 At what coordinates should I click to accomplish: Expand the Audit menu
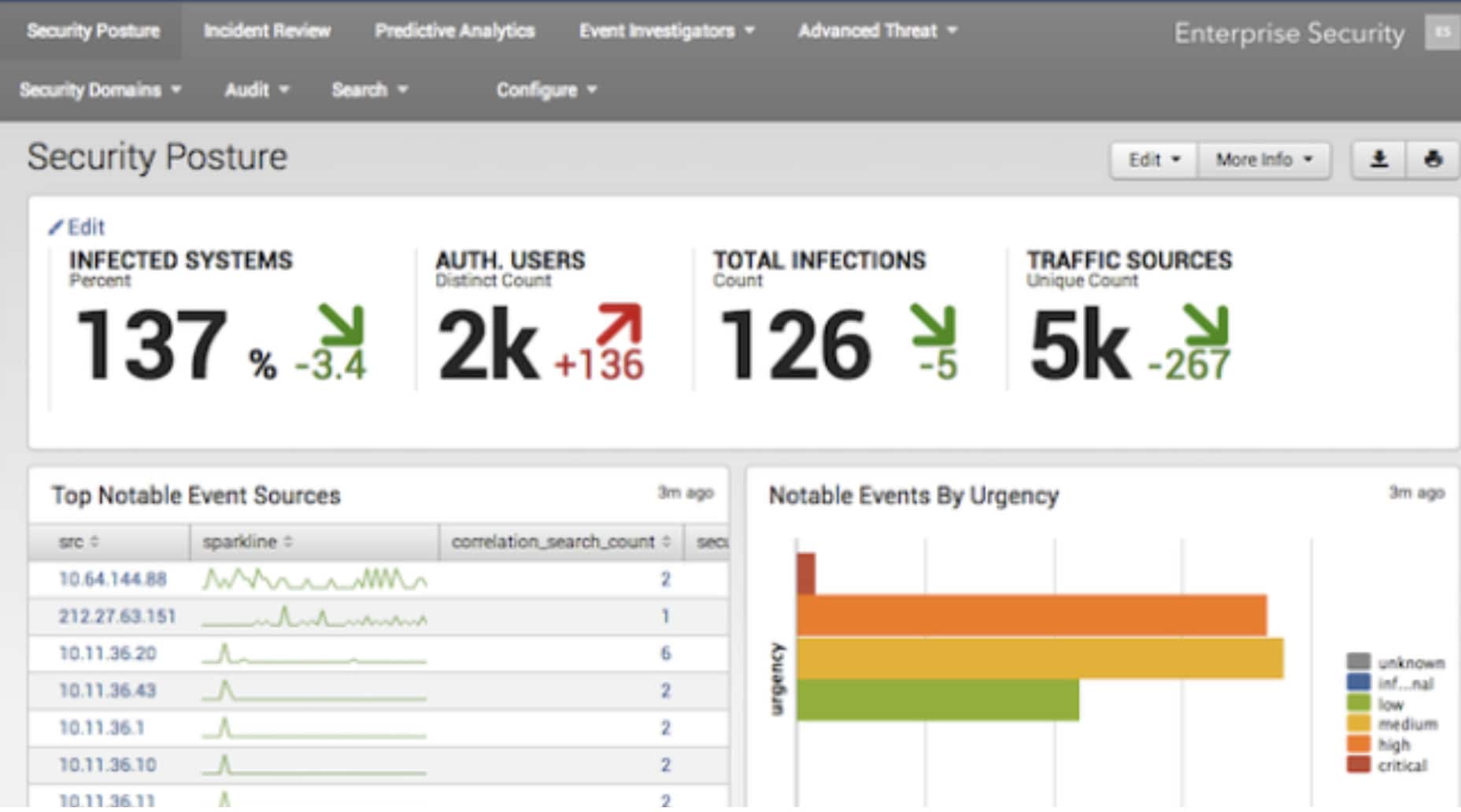(257, 90)
